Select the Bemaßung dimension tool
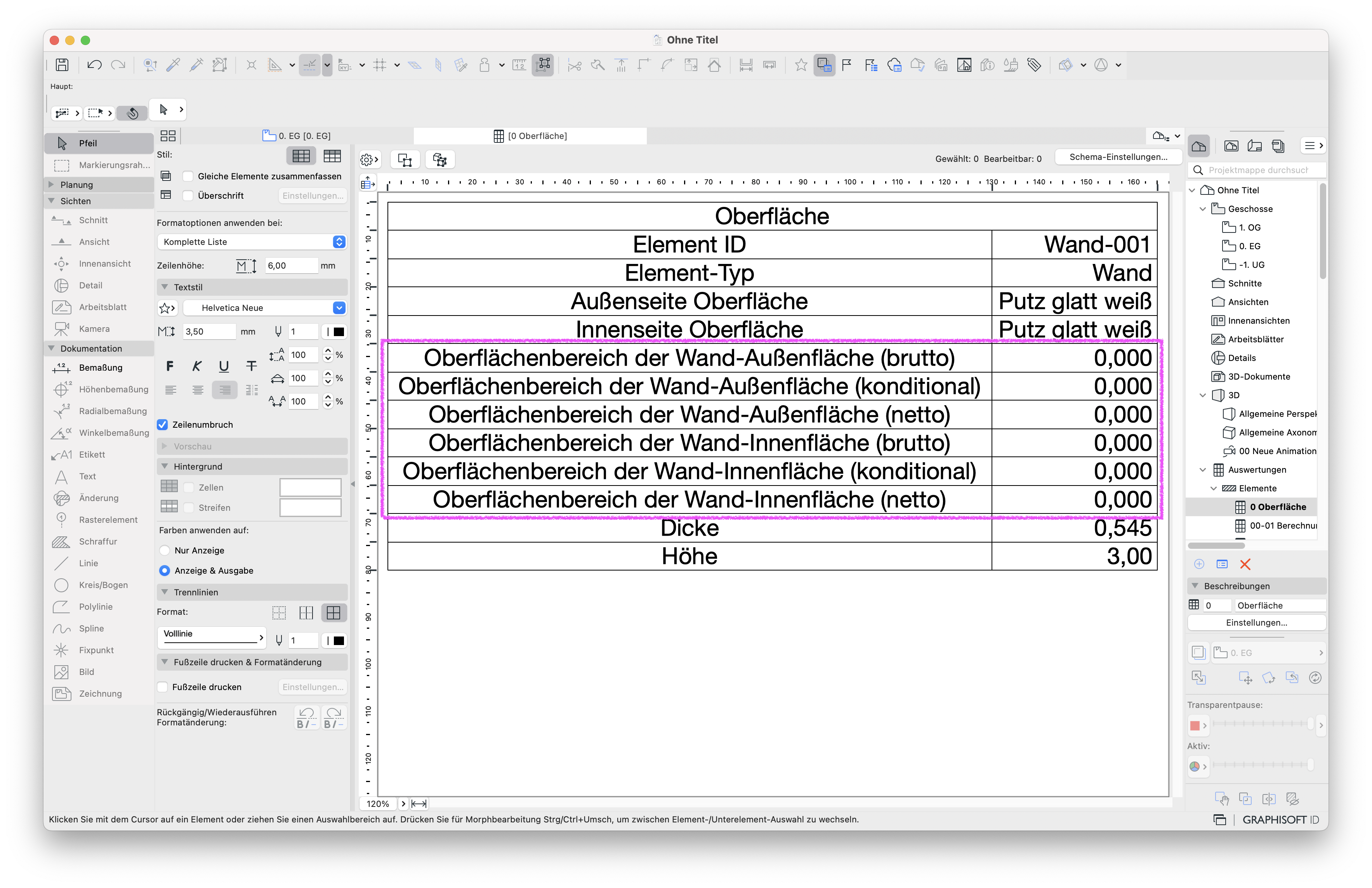 coord(99,368)
